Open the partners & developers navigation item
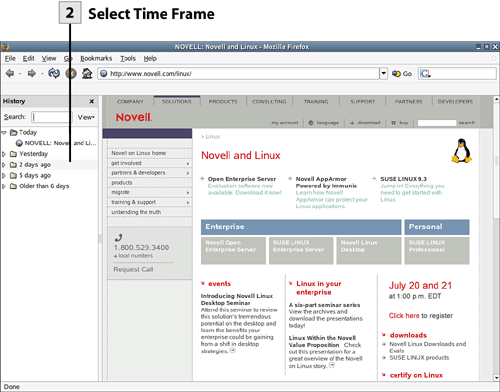500x392 pixels. (150, 173)
